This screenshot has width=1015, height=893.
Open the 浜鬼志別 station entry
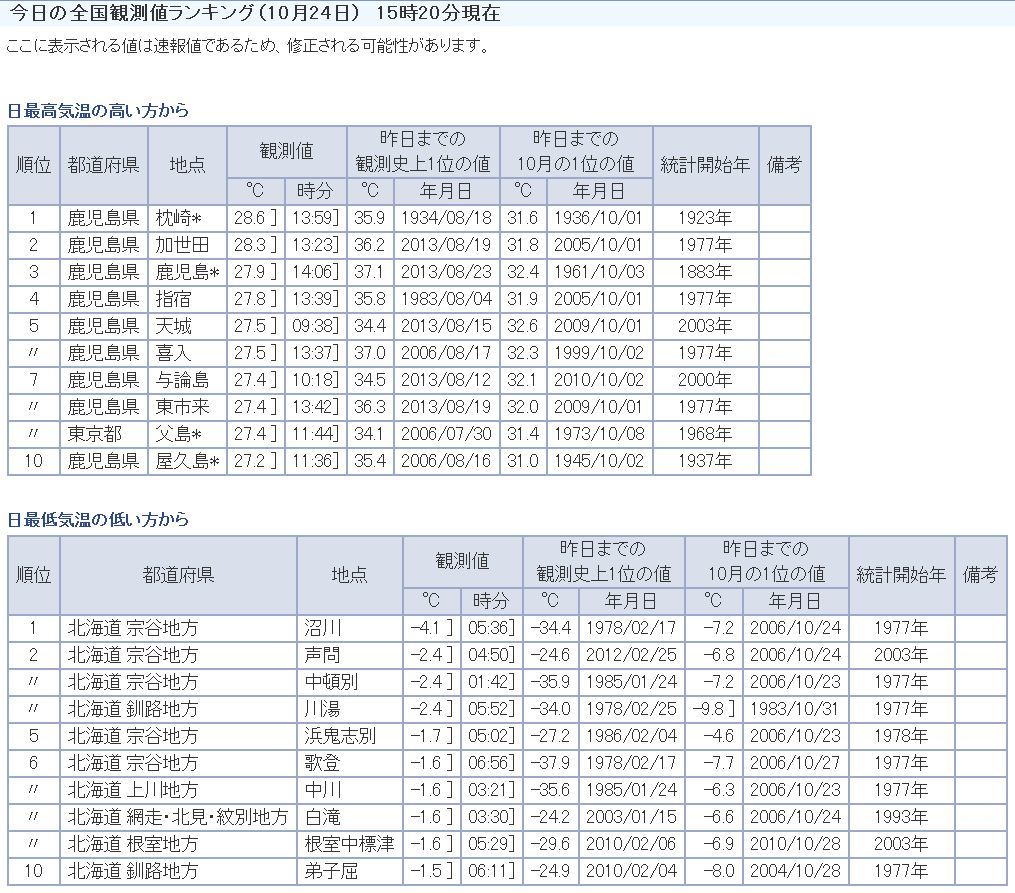click(x=341, y=736)
